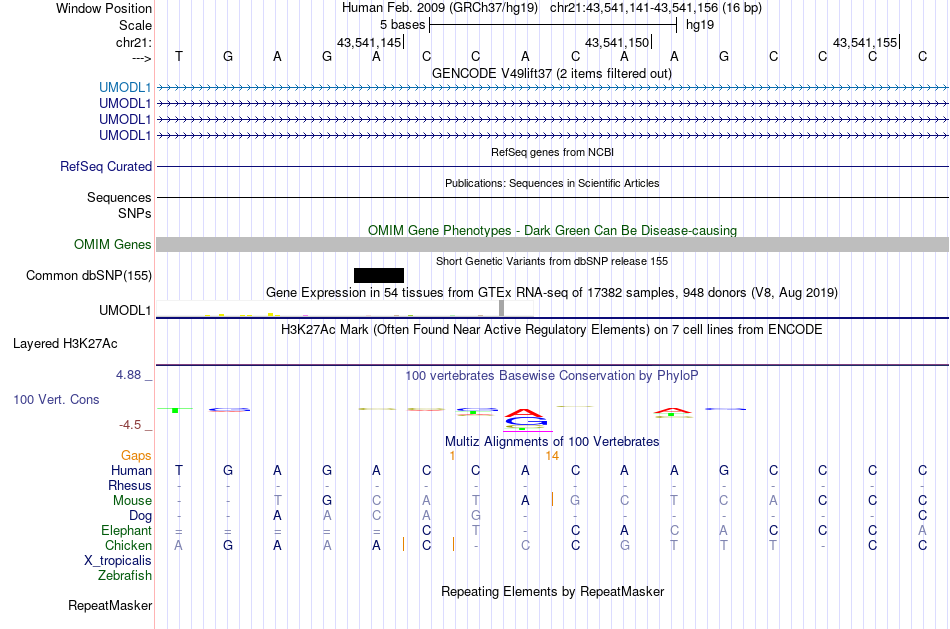The width and height of the screenshot is (950, 629).
Task: Click the Human species label
Action: tap(131, 470)
